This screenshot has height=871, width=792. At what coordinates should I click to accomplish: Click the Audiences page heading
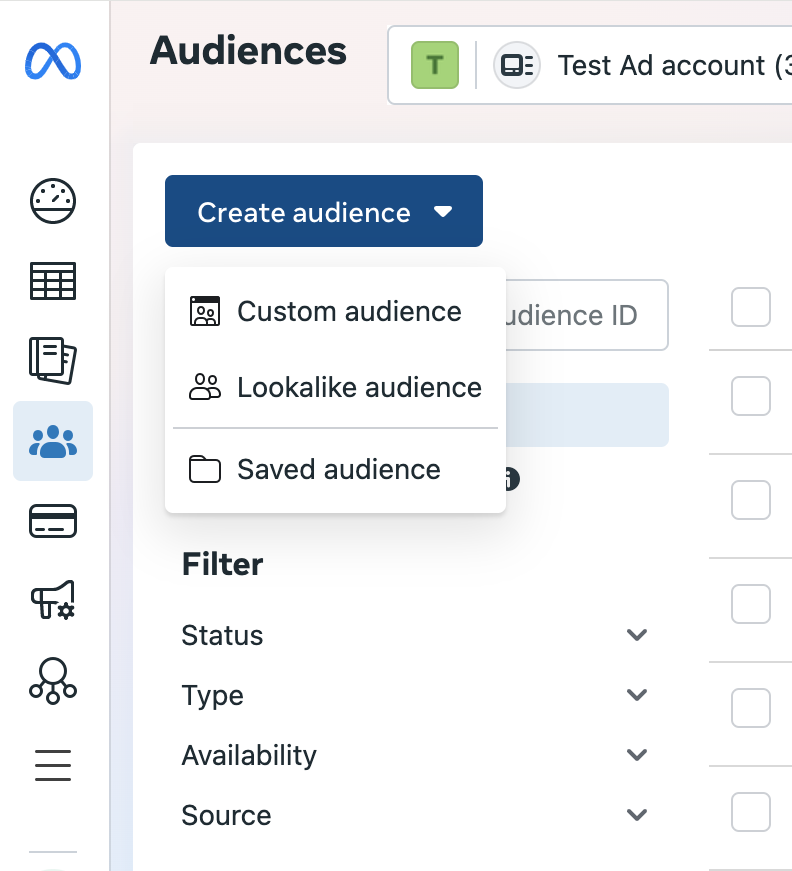click(x=248, y=51)
